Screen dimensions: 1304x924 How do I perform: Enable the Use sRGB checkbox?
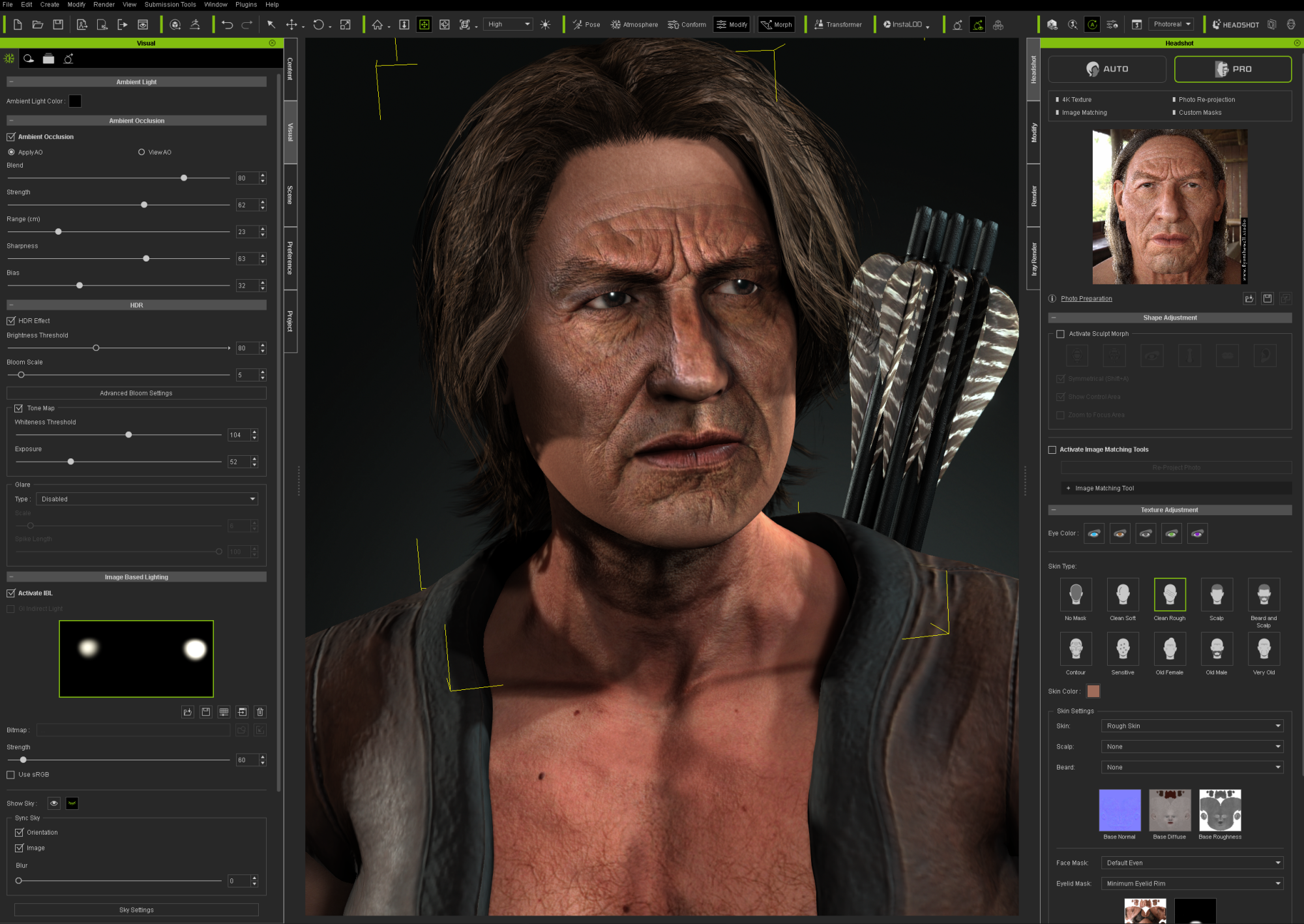[10, 775]
